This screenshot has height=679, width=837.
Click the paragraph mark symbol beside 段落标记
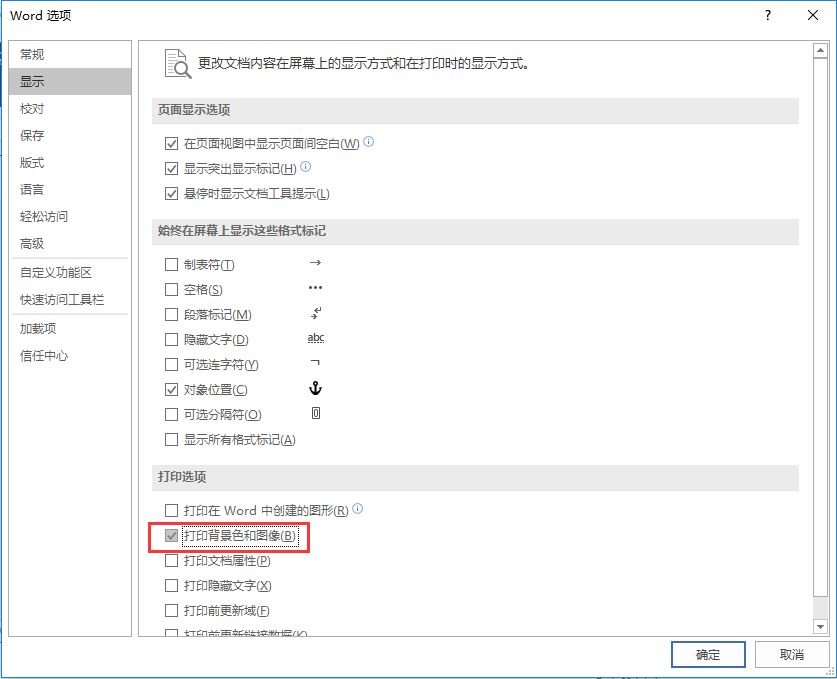pos(315,313)
